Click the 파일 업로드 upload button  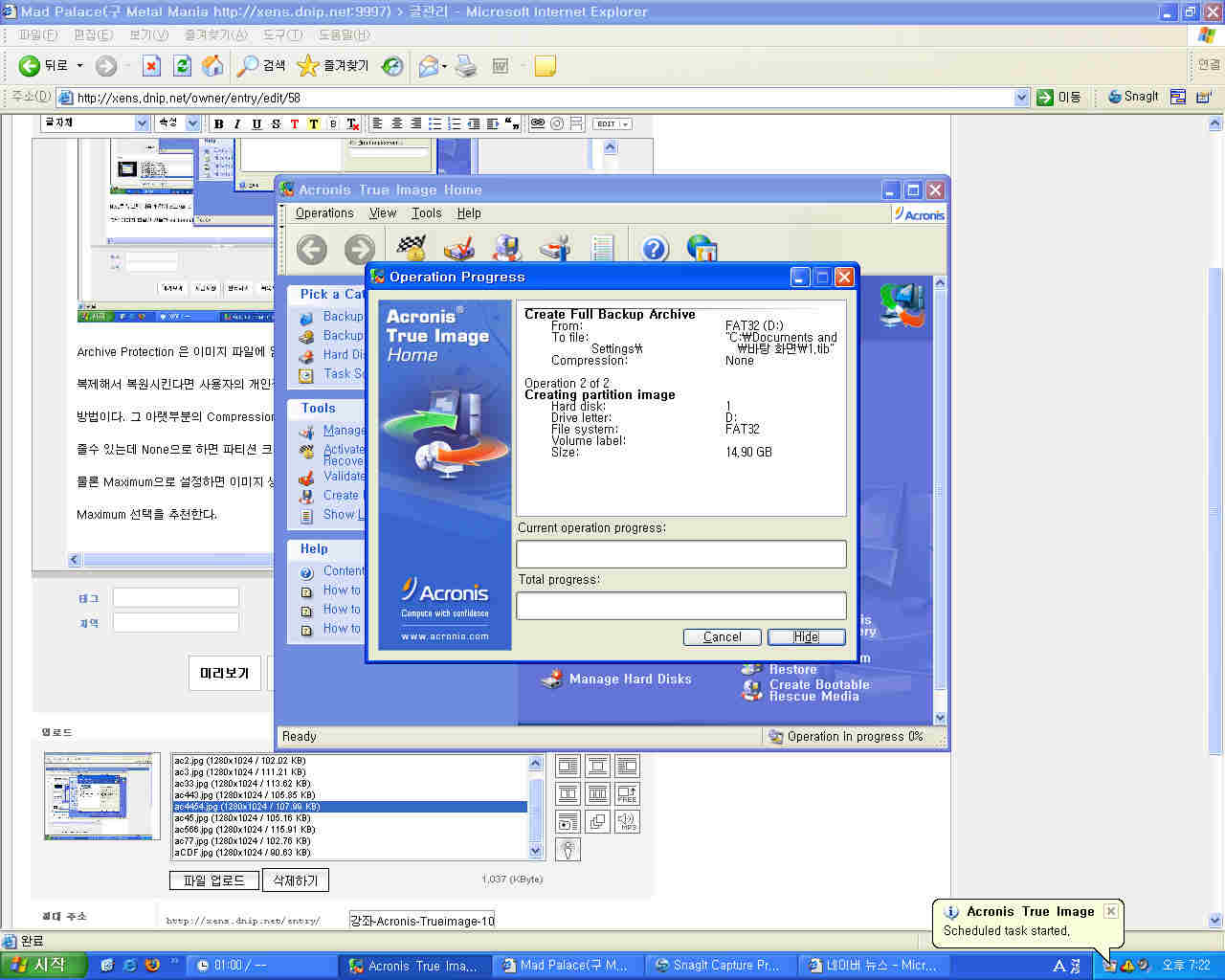[214, 880]
